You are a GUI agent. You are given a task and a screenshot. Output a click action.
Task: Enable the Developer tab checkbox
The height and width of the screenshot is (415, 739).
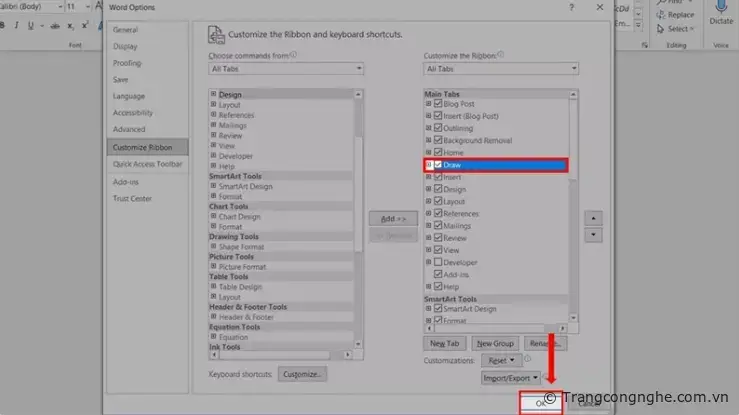point(438,262)
